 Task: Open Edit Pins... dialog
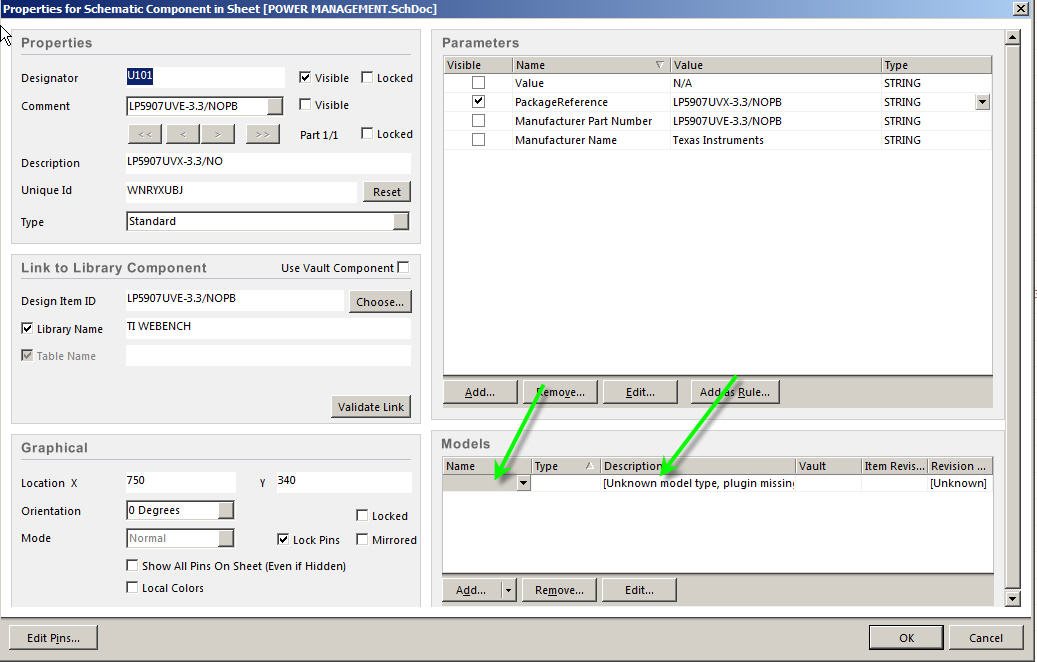[x=54, y=638]
